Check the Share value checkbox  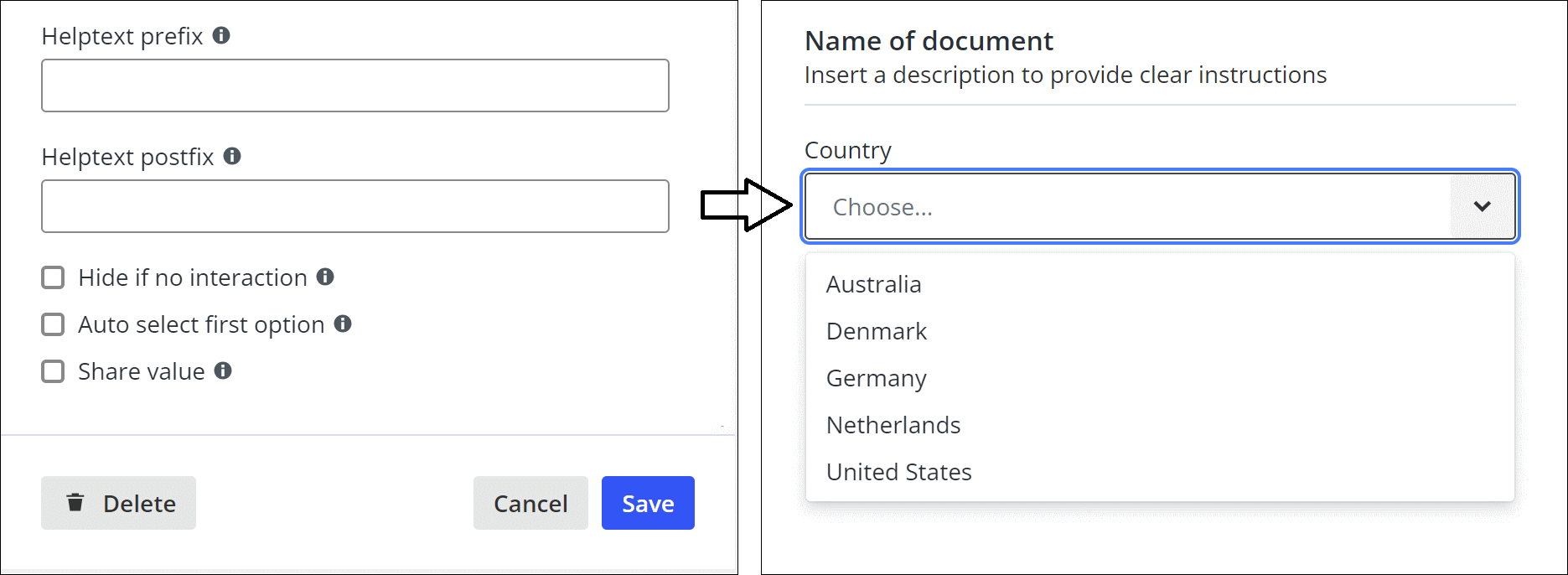[x=53, y=371]
